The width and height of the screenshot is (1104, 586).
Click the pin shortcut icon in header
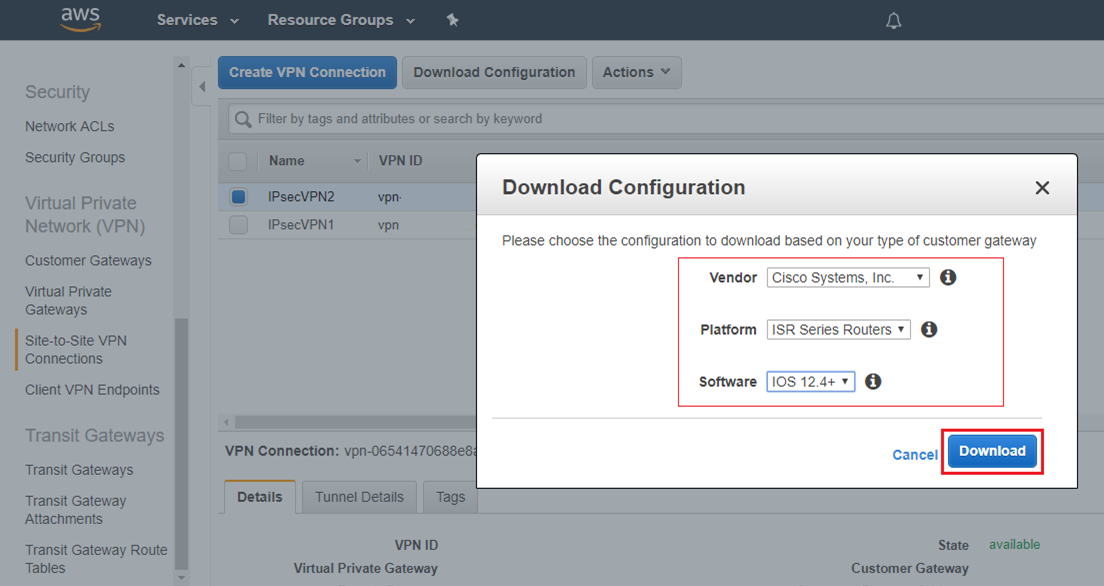click(453, 20)
